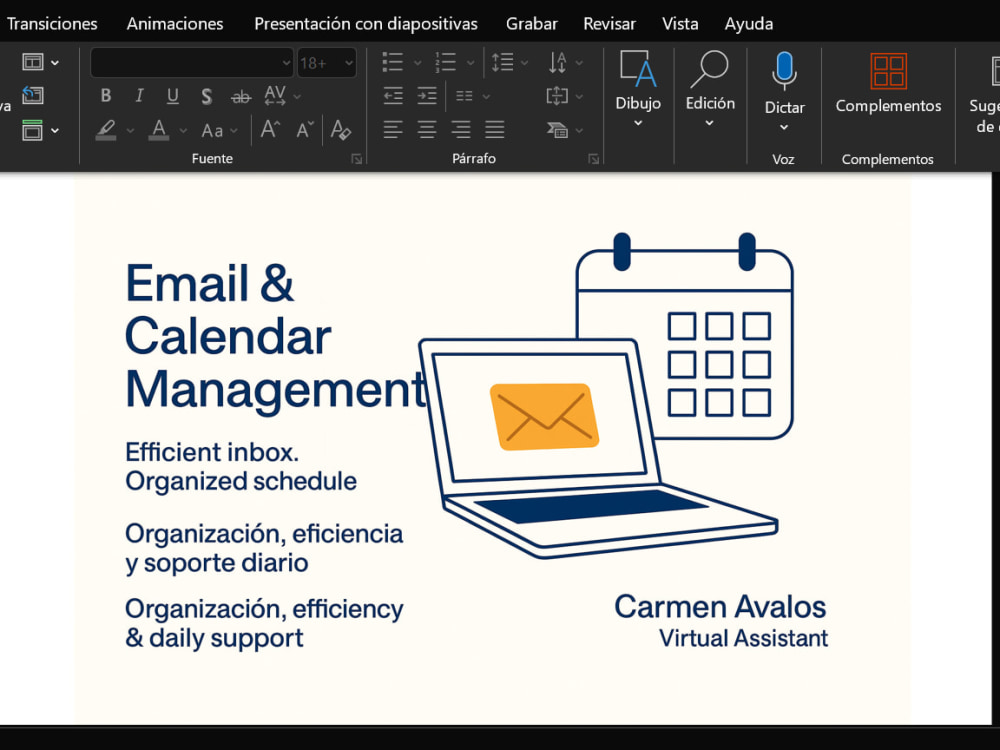Click the reset slide icon
The height and width of the screenshot is (750, 1000).
[x=33, y=96]
